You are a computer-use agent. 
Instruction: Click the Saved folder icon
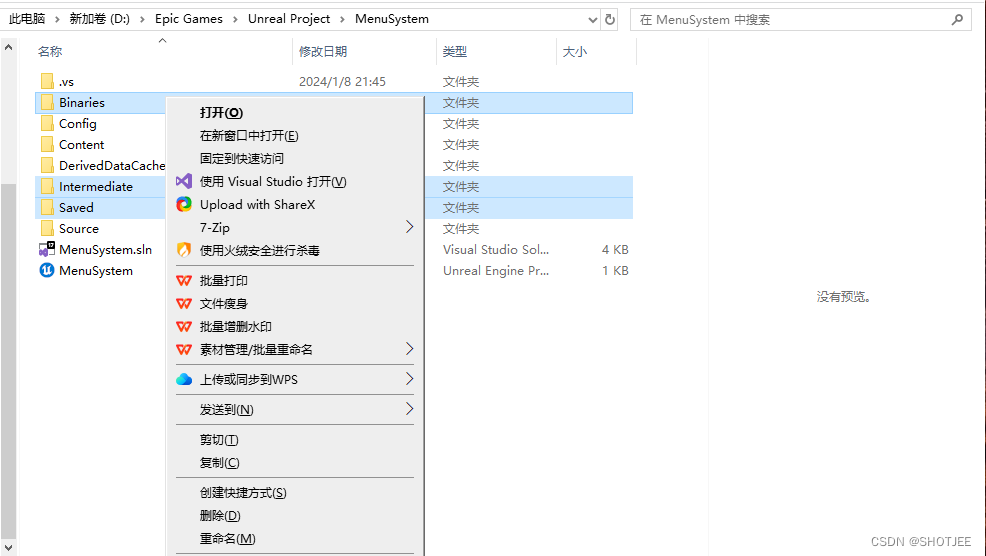click(x=47, y=208)
